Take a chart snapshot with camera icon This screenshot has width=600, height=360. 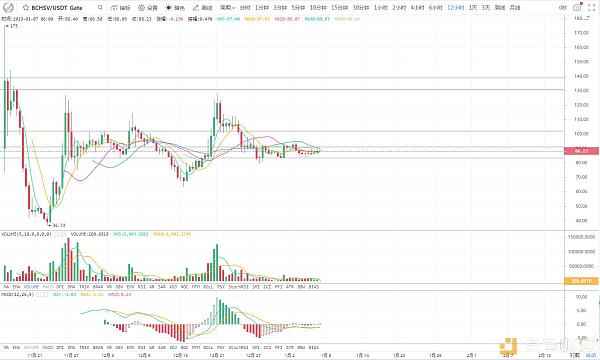pyautogui.click(x=577, y=7)
